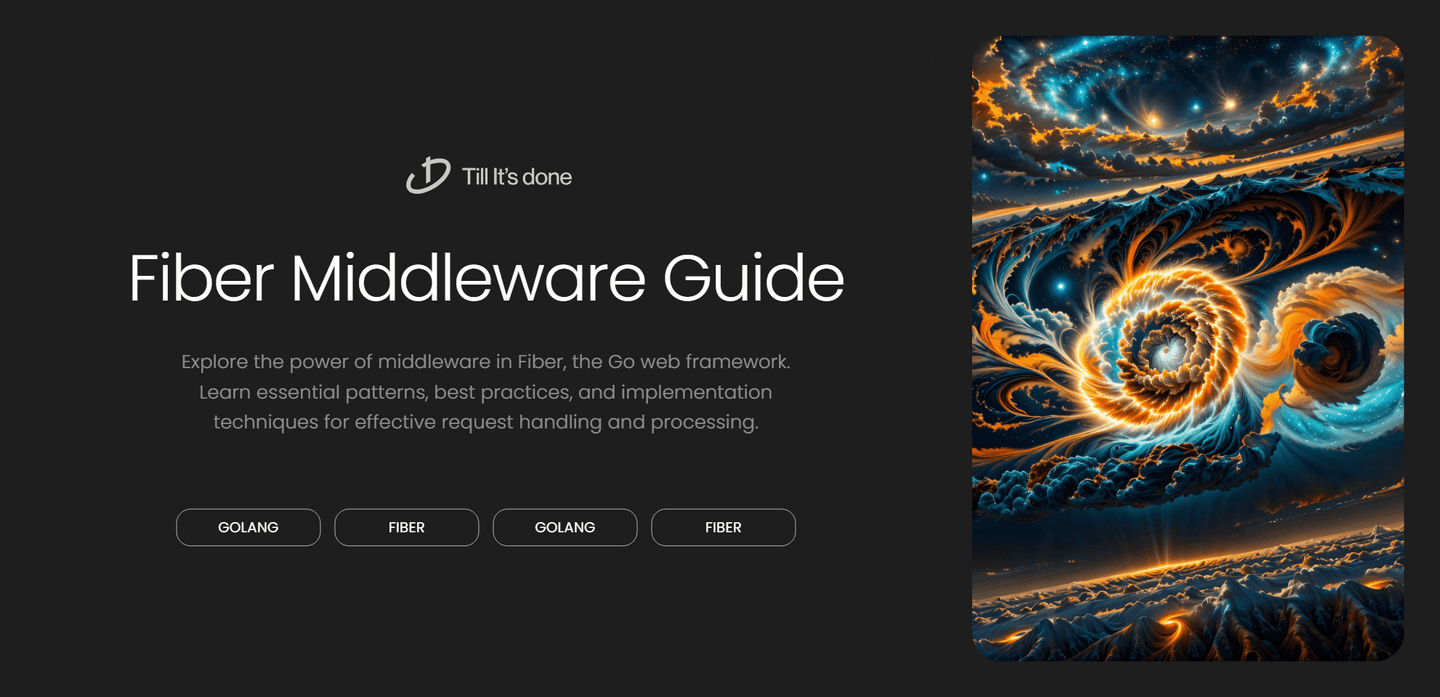The image size is (1440, 697).
Task: Select the cosmic spiral hero illustration
Action: click(1187, 348)
